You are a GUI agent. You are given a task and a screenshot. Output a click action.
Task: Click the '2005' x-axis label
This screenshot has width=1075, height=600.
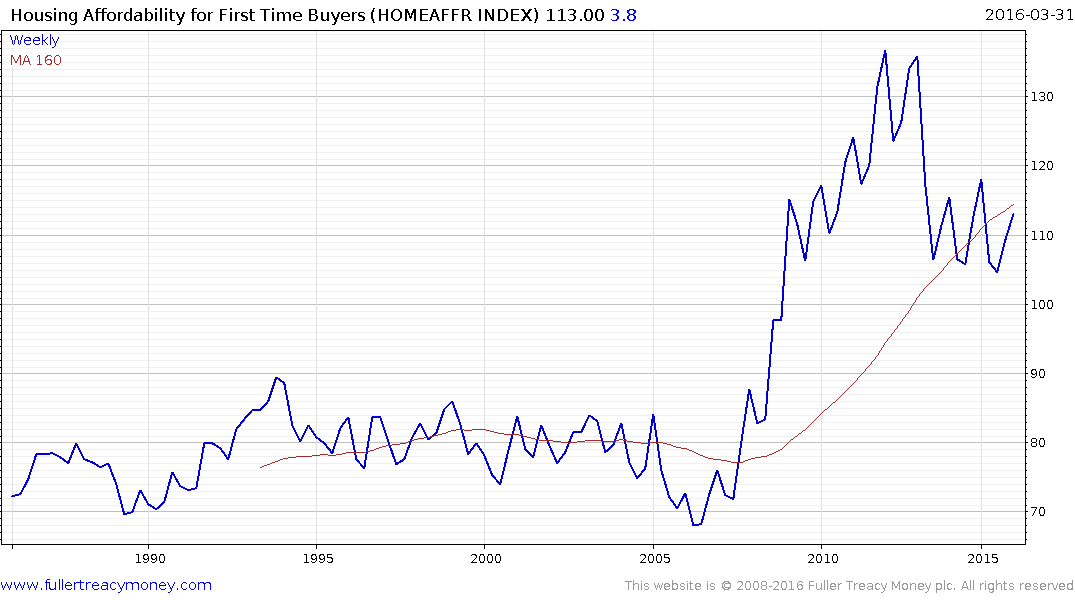655,558
